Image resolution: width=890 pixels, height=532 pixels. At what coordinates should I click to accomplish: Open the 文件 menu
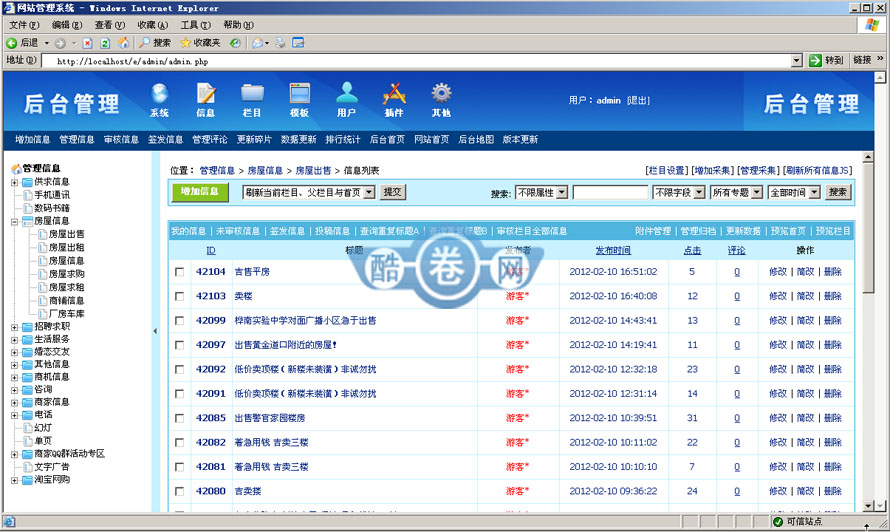[24, 25]
